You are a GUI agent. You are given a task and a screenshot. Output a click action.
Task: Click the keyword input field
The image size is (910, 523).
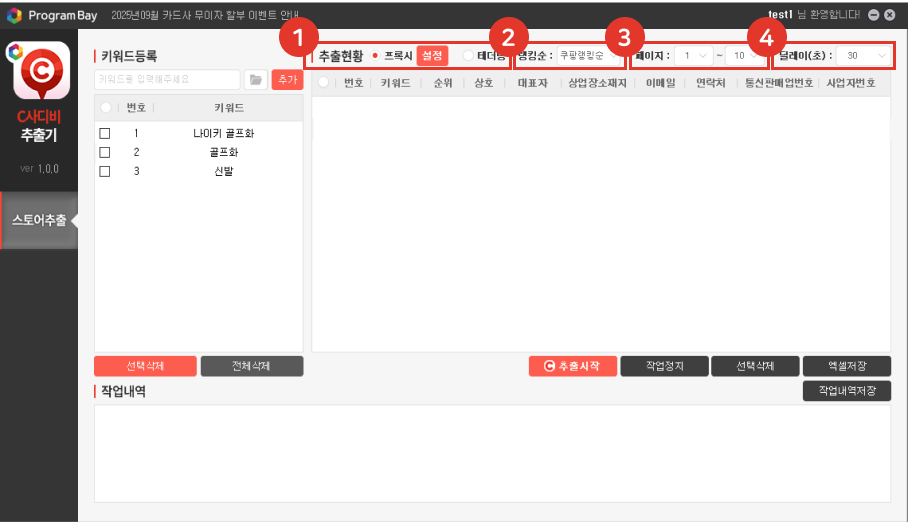coord(167,79)
